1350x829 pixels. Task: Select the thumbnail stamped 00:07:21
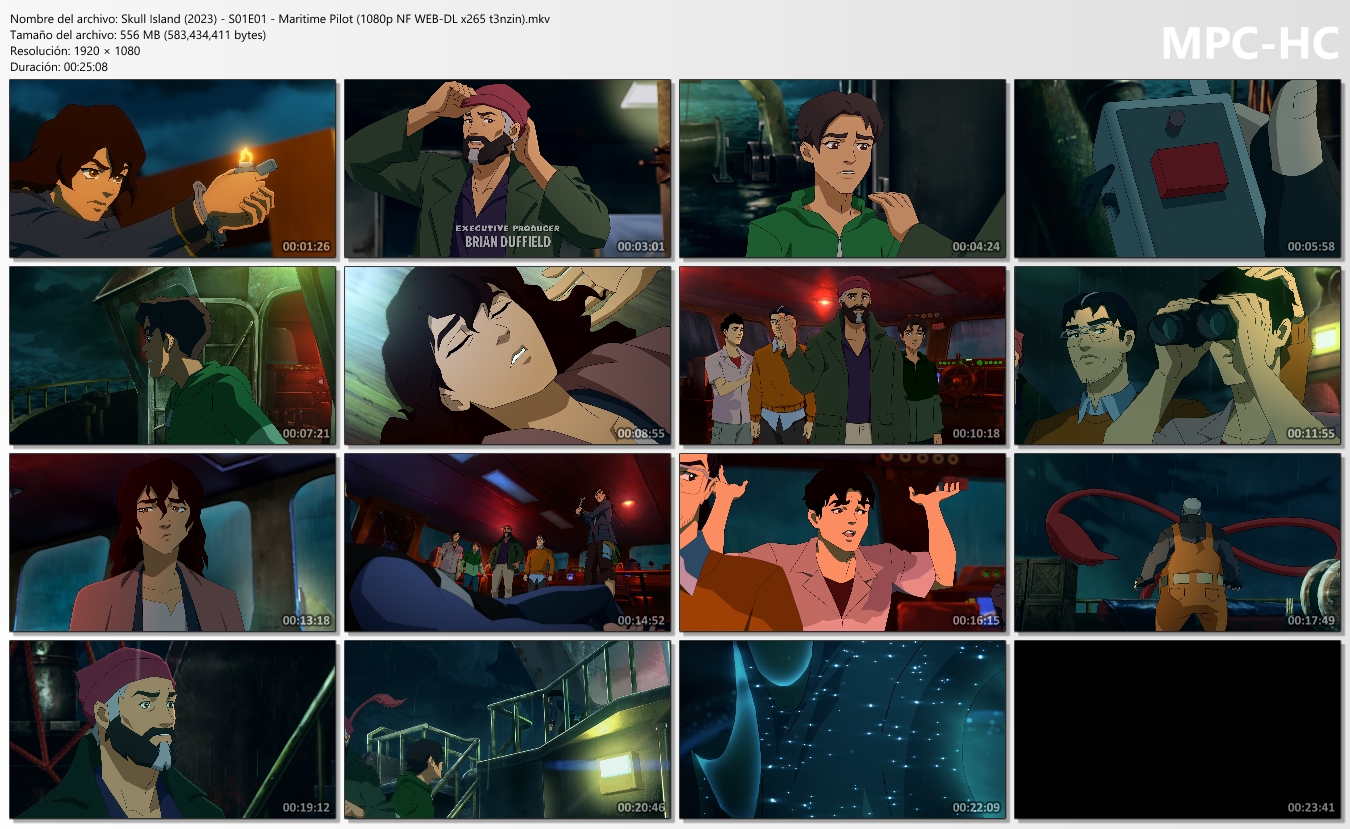point(173,356)
